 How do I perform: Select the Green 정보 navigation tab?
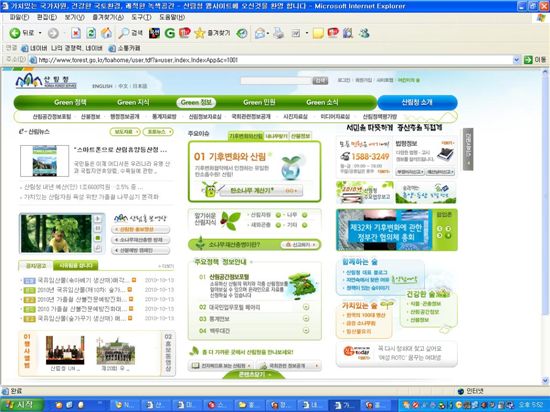[196, 102]
